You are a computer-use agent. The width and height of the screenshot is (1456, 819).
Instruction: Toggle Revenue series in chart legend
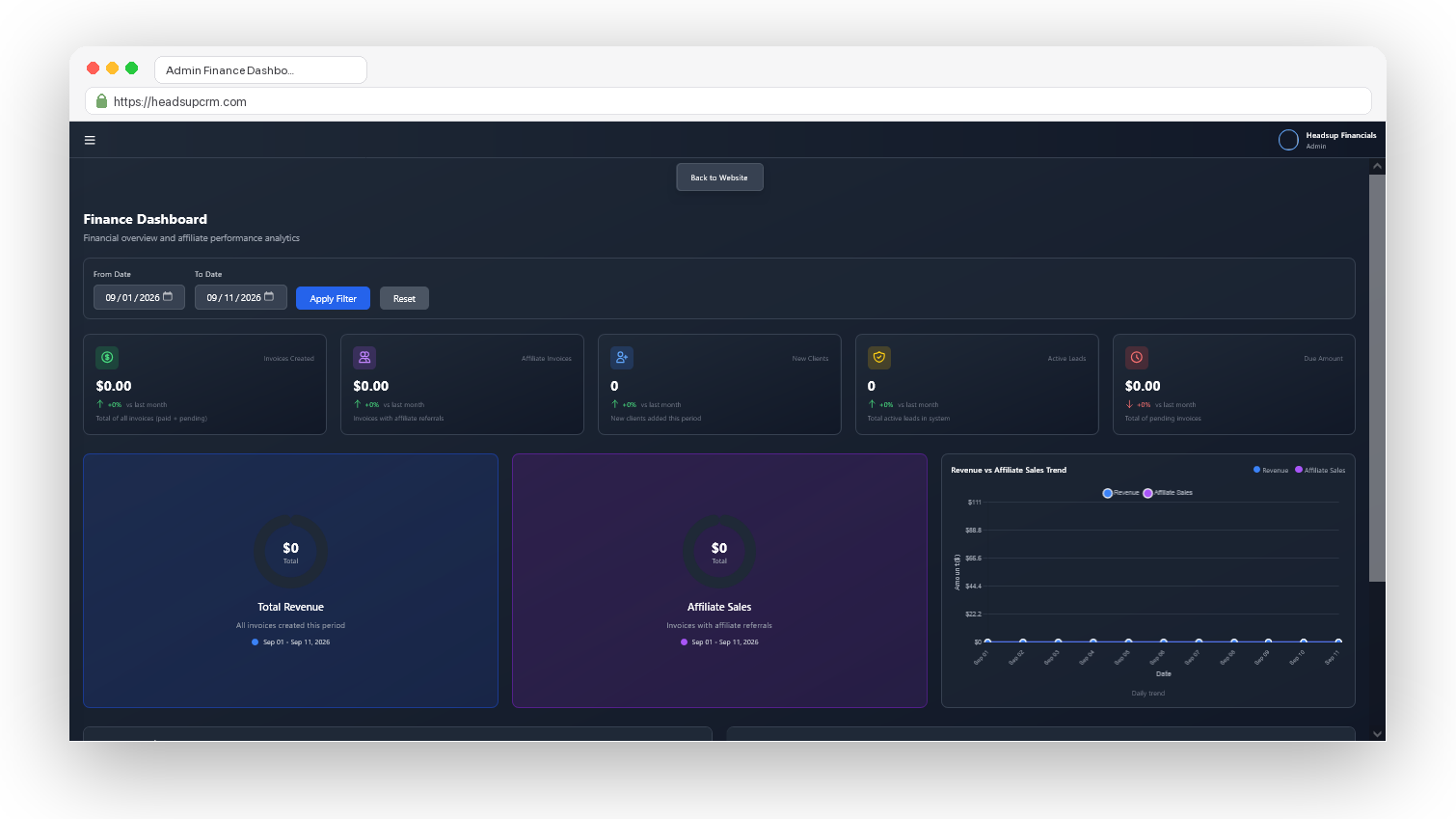(1120, 493)
